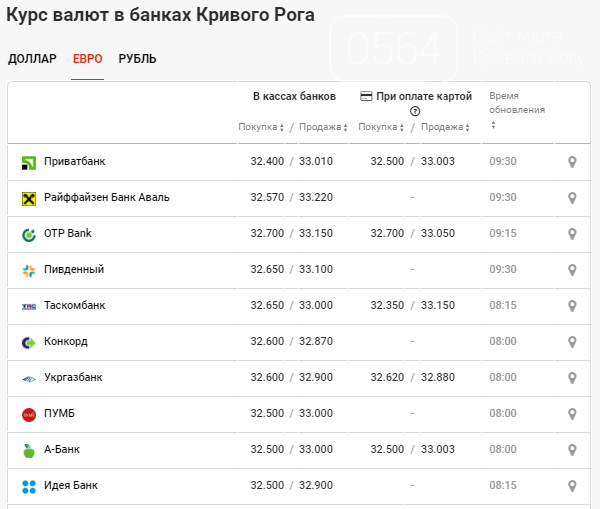Open the Таскомбанк bank link

(x=75, y=305)
